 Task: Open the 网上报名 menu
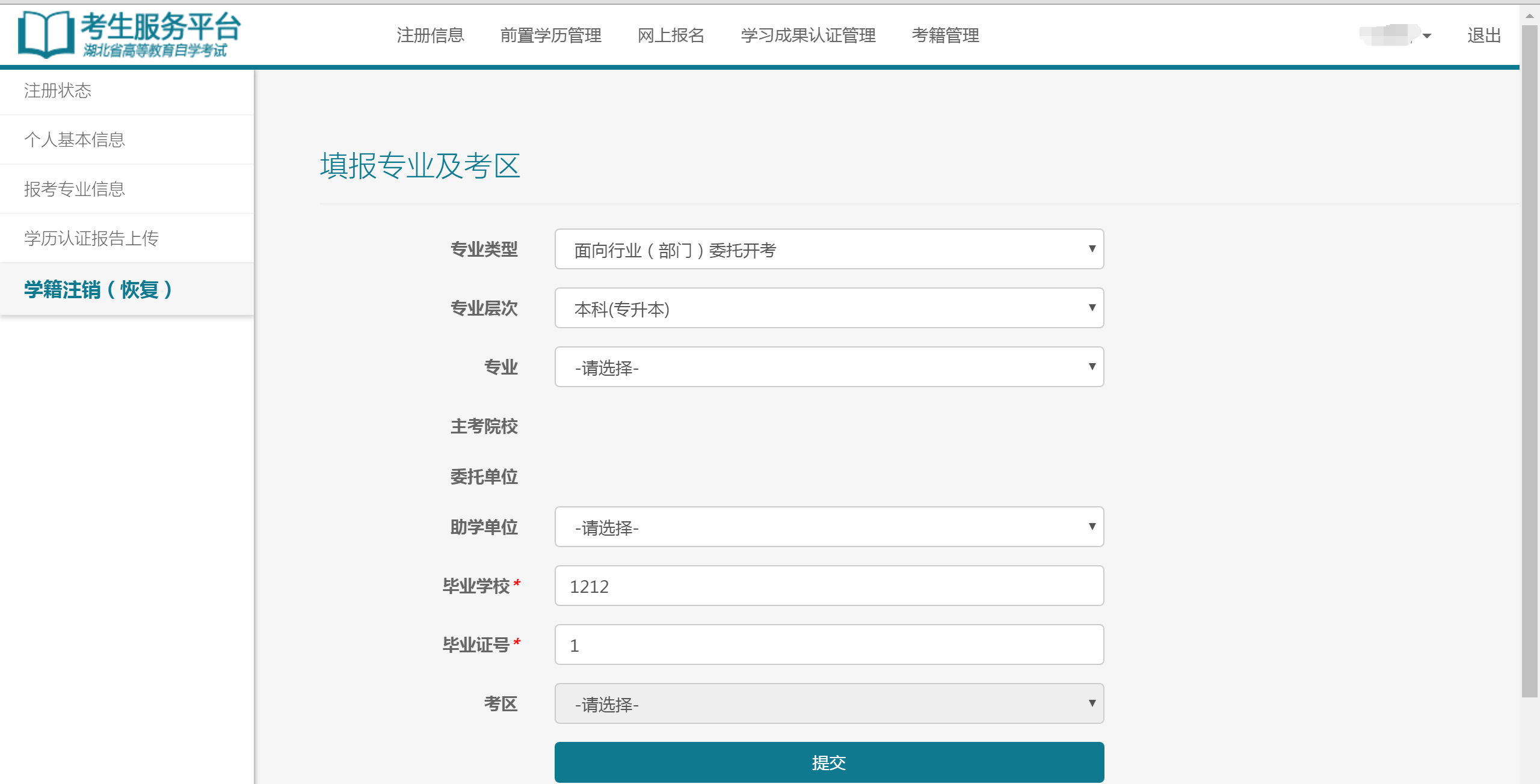671,35
